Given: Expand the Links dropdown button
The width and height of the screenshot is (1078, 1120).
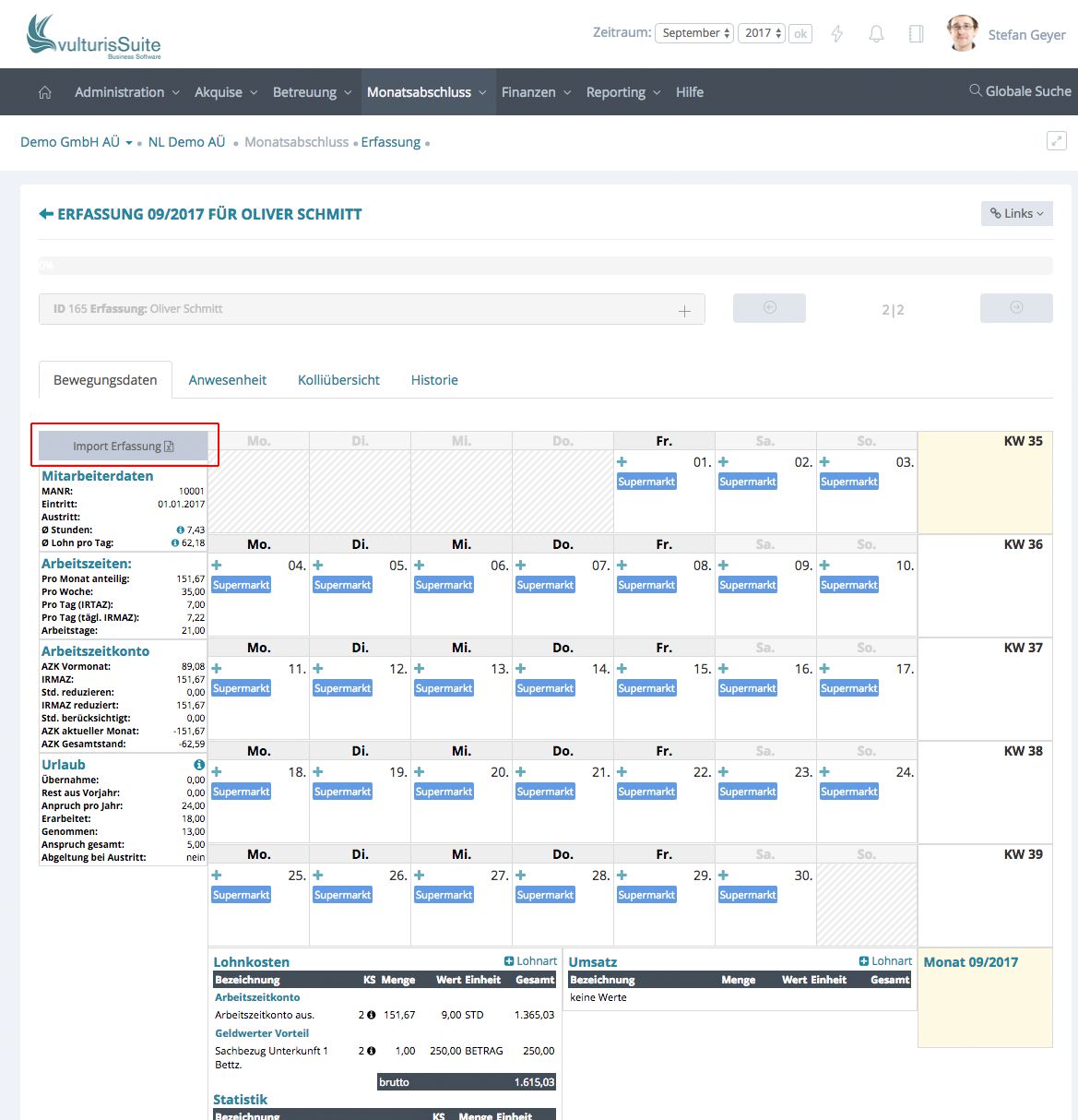Looking at the screenshot, I should click(x=1016, y=214).
